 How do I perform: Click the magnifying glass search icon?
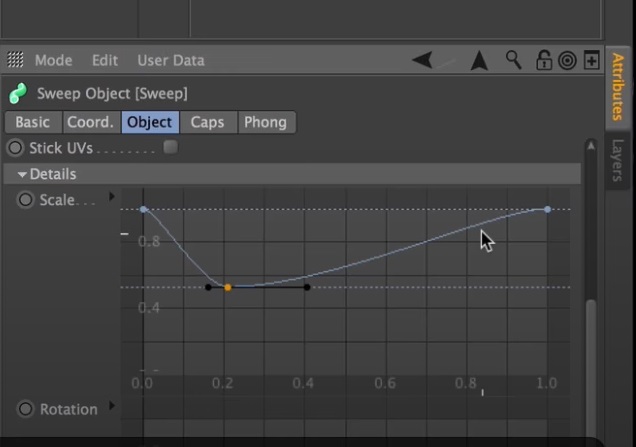tap(514, 60)
